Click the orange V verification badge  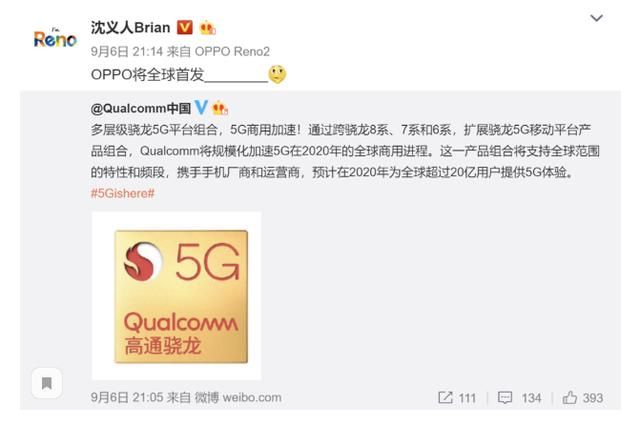point(184,27)
